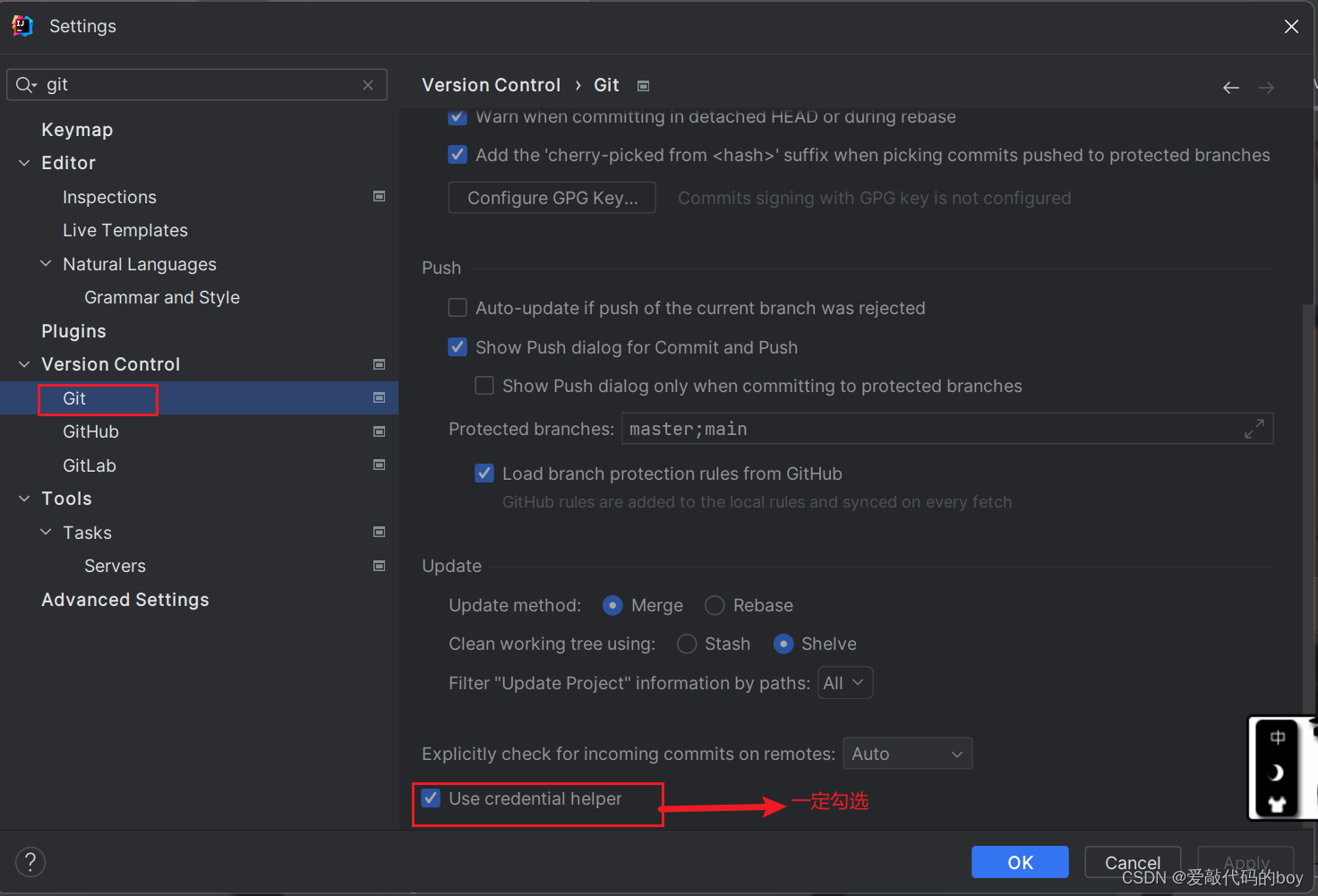This screenshot has width=1318, height=896.
Task: Open the Filter Update Project paths dropdown
Action: click(x=845, y=683)
